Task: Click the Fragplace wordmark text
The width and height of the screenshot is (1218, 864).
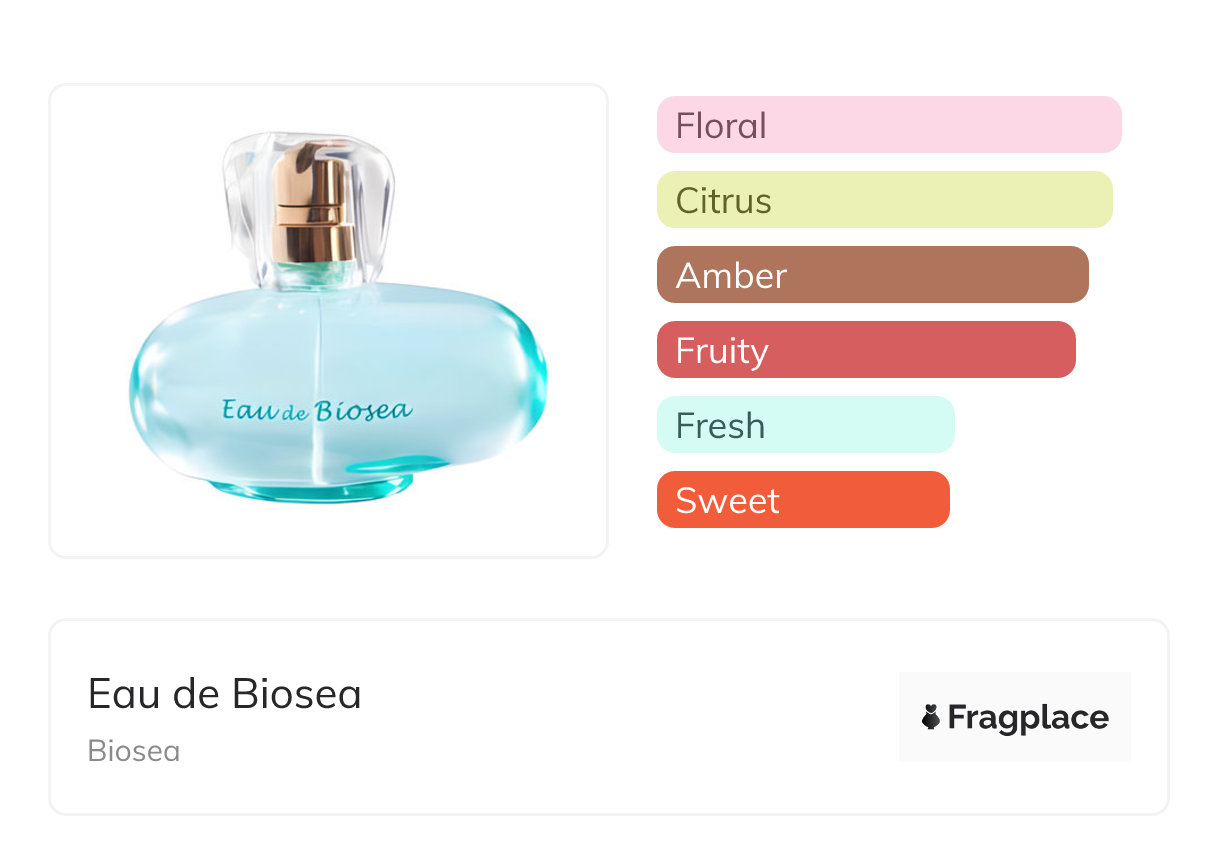Action: click(x=1028, y=718)
